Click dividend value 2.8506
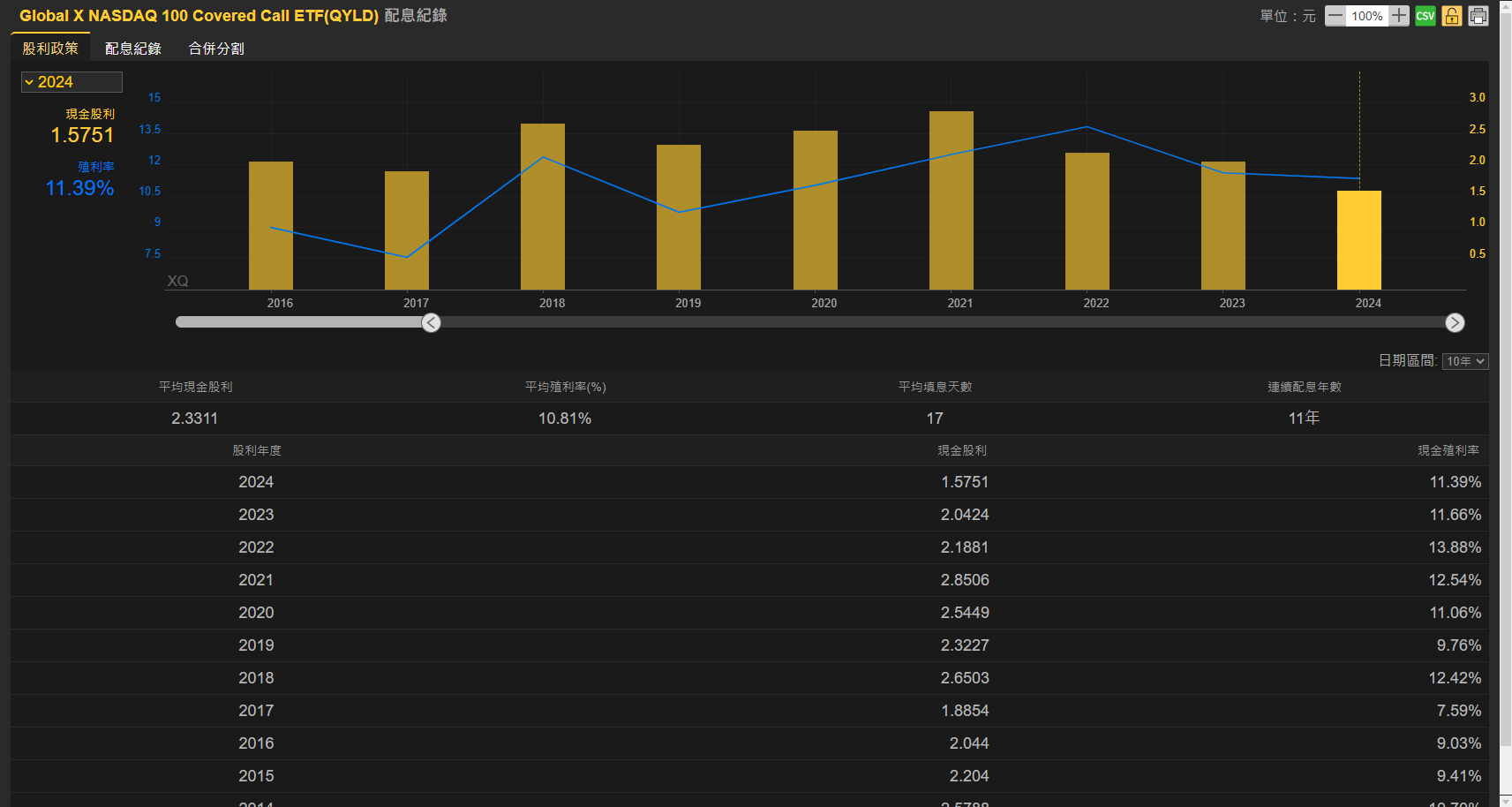Image resolution: width=1512 pixels, height=807 pixels. coord(965,580)
